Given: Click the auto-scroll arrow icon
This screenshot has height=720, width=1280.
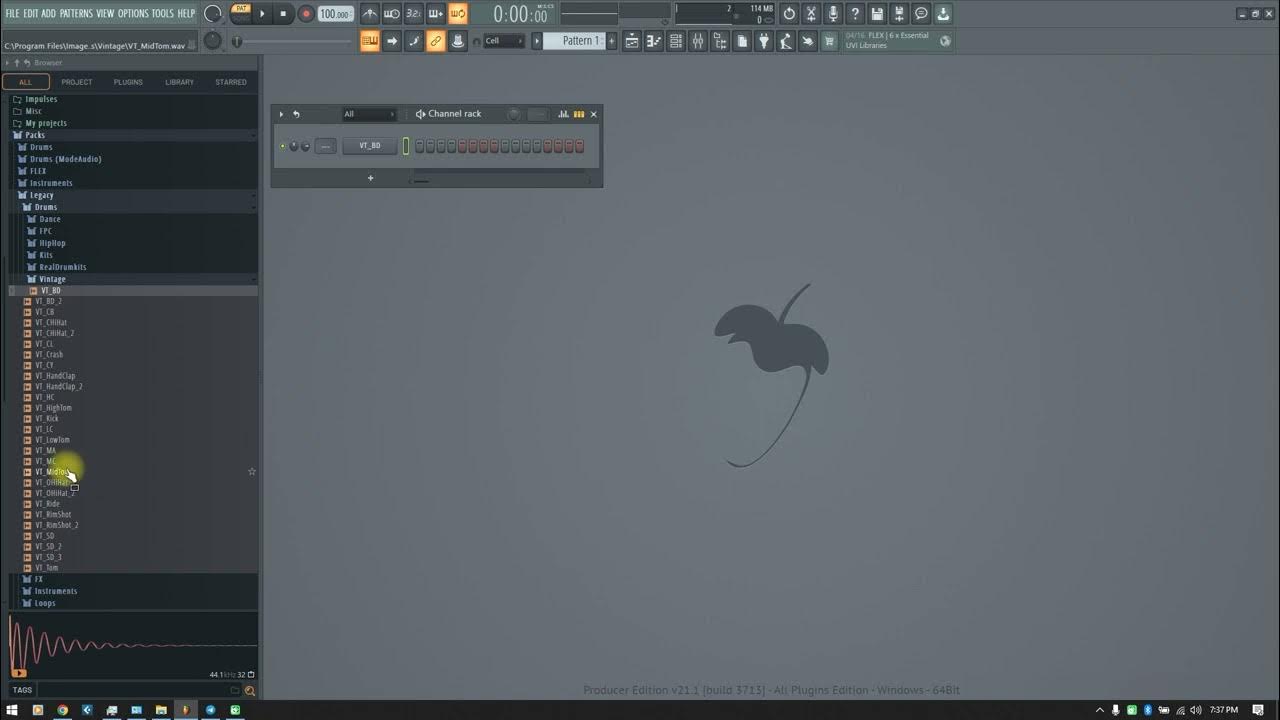Looking at the screenshot, I should point(392,41).
